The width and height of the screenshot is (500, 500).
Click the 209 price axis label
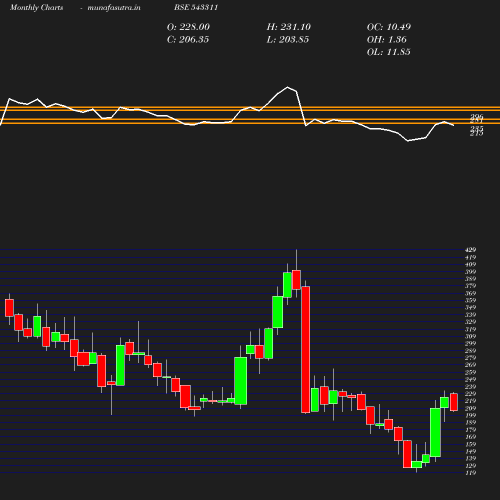pyautogui.click(x=471, y=408)
